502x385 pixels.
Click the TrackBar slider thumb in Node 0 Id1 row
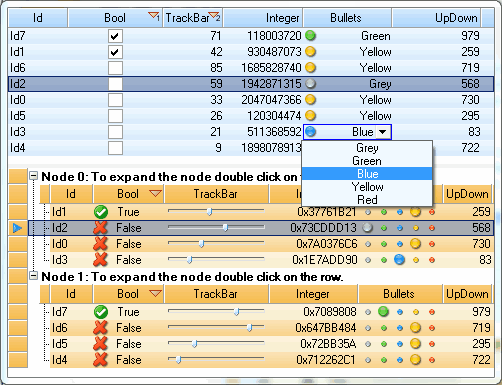point(209,212)
